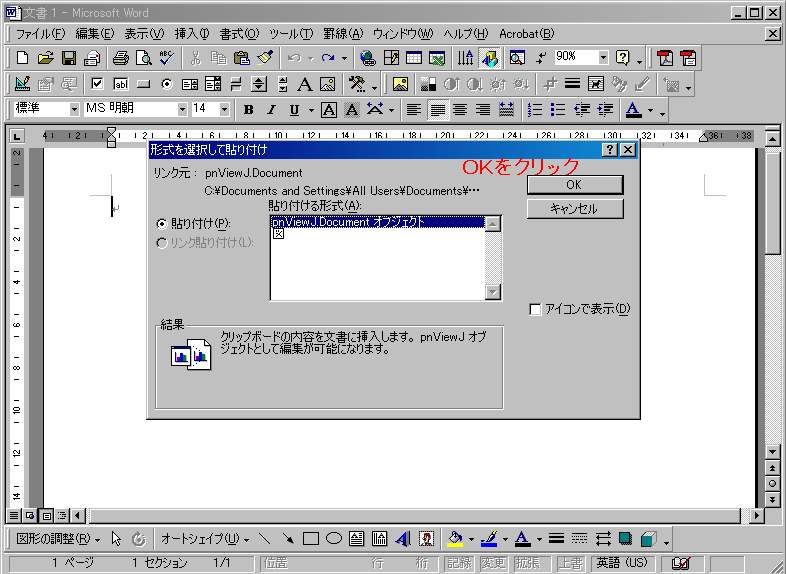Expand 図形の調整(R) menu

(58, 539)
